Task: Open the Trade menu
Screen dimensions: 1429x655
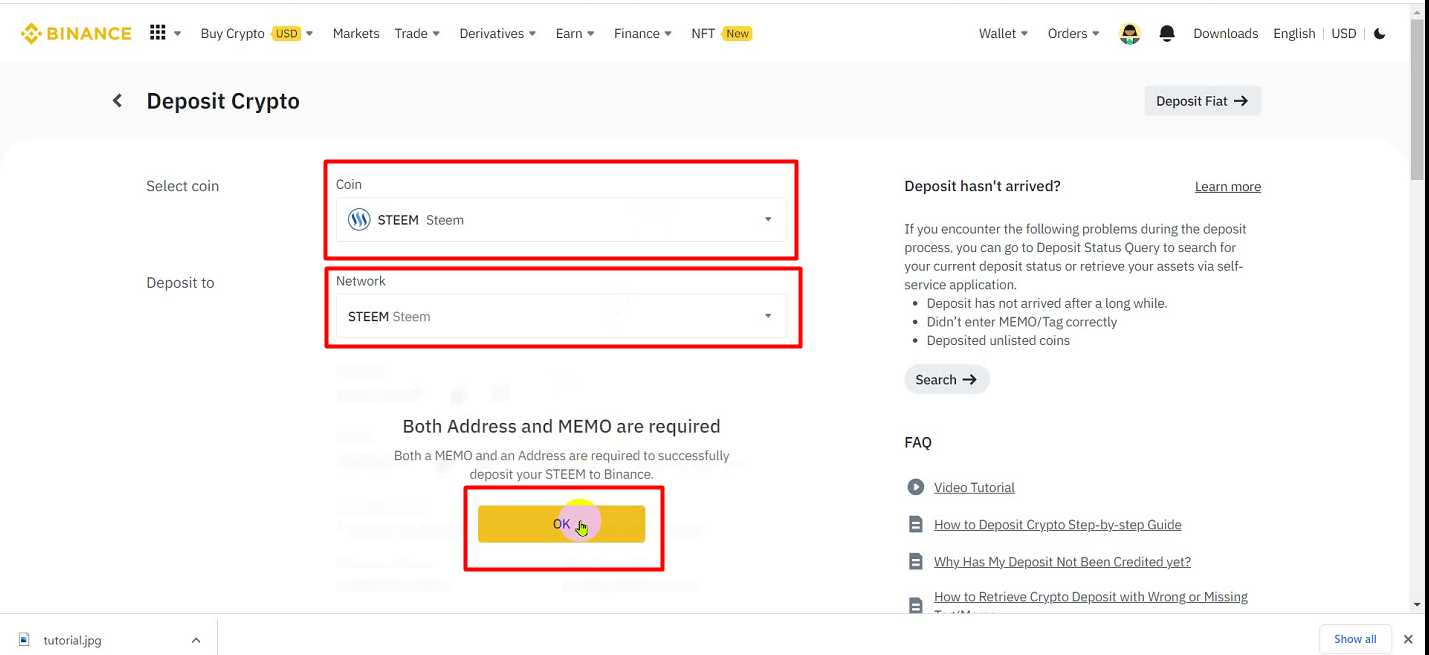Action: [416, 33]
